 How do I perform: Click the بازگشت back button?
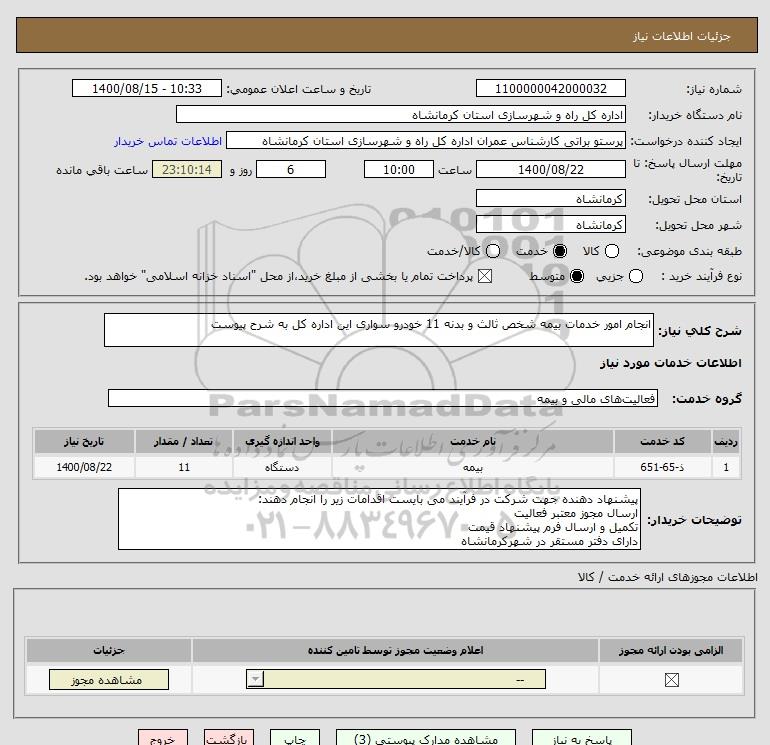[x=229, y=738]
